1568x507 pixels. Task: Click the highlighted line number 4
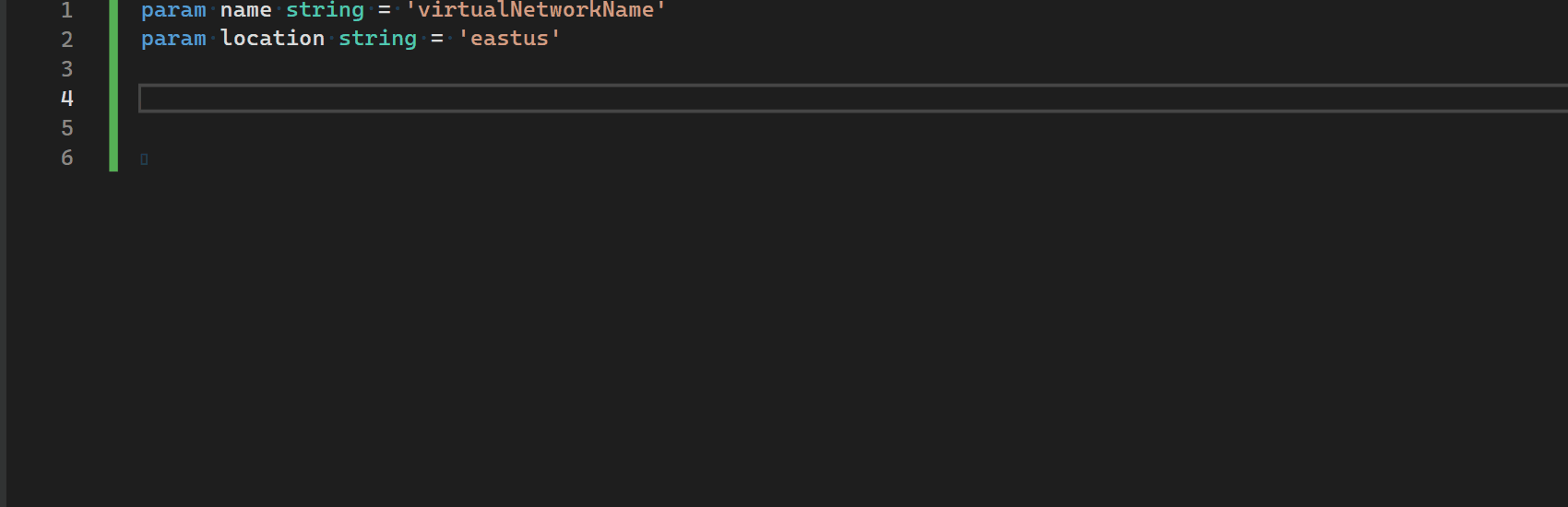66,99
